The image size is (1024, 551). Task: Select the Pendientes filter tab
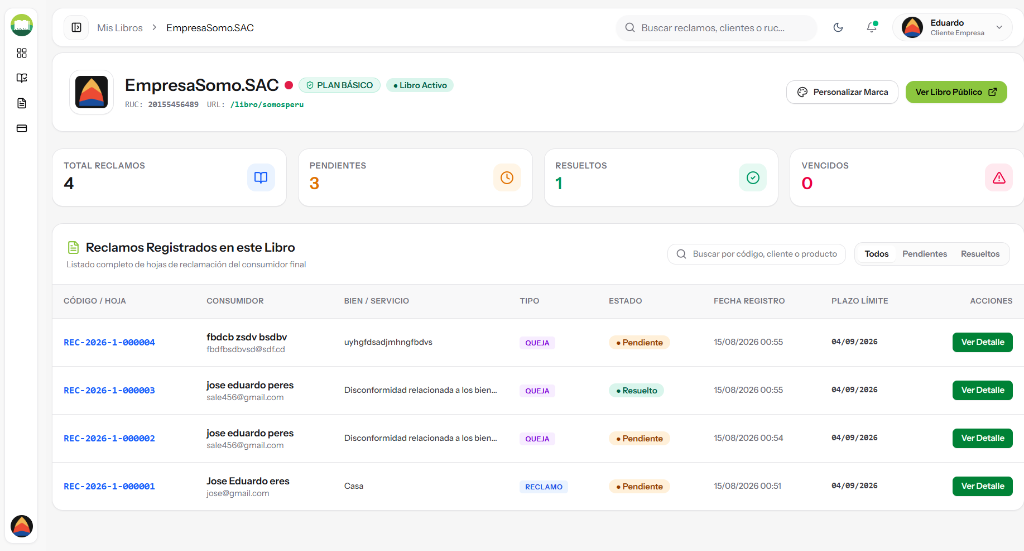pos(925,254)
